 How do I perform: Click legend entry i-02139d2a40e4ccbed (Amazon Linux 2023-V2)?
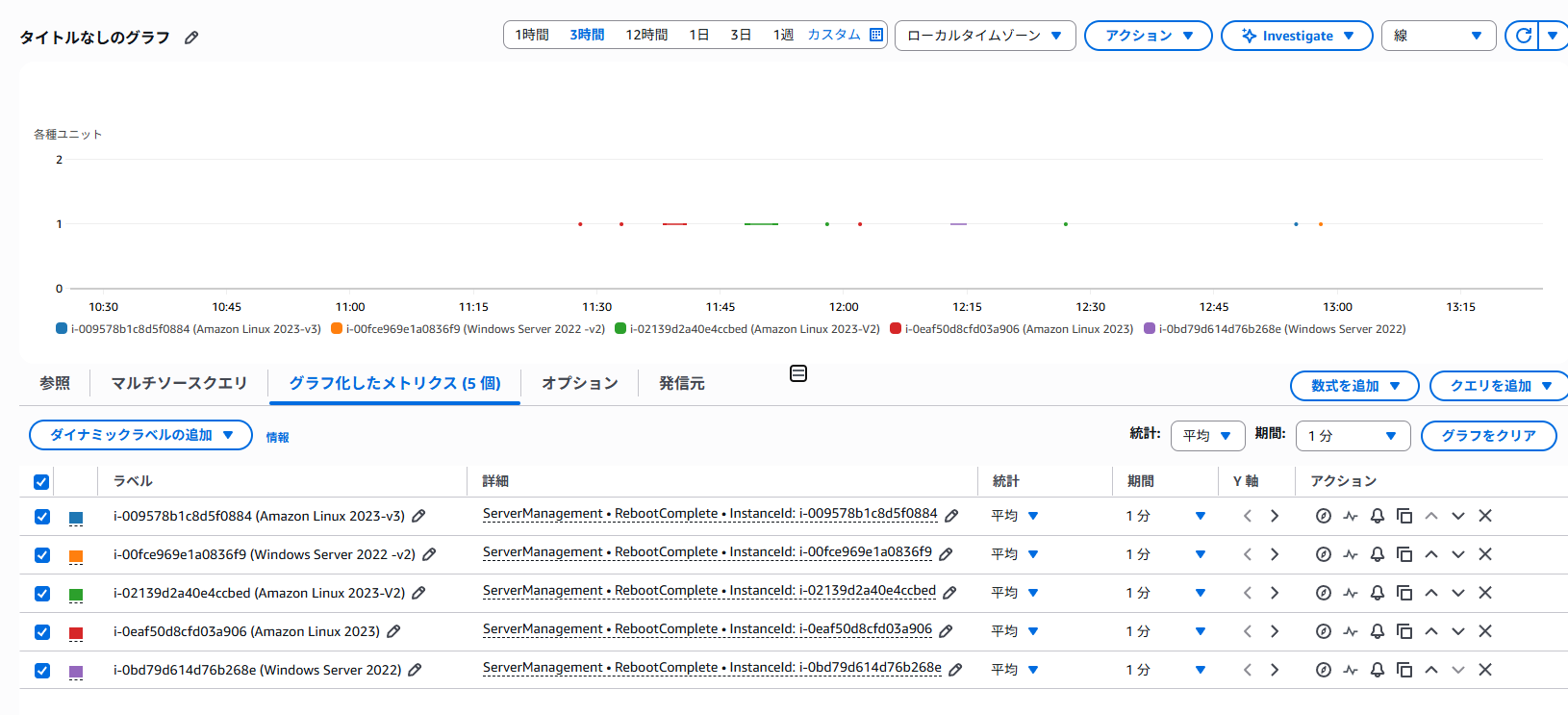pos(747,329)
